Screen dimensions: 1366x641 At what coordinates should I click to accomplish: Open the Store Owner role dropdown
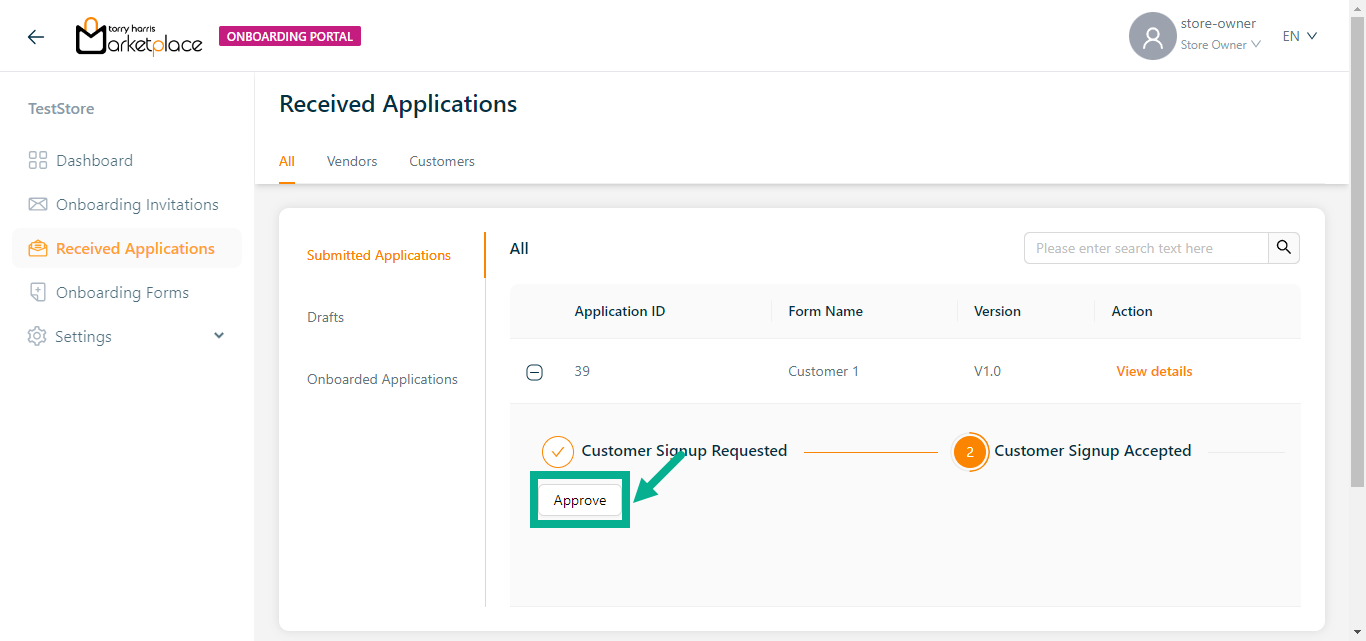pos(1220,45)
